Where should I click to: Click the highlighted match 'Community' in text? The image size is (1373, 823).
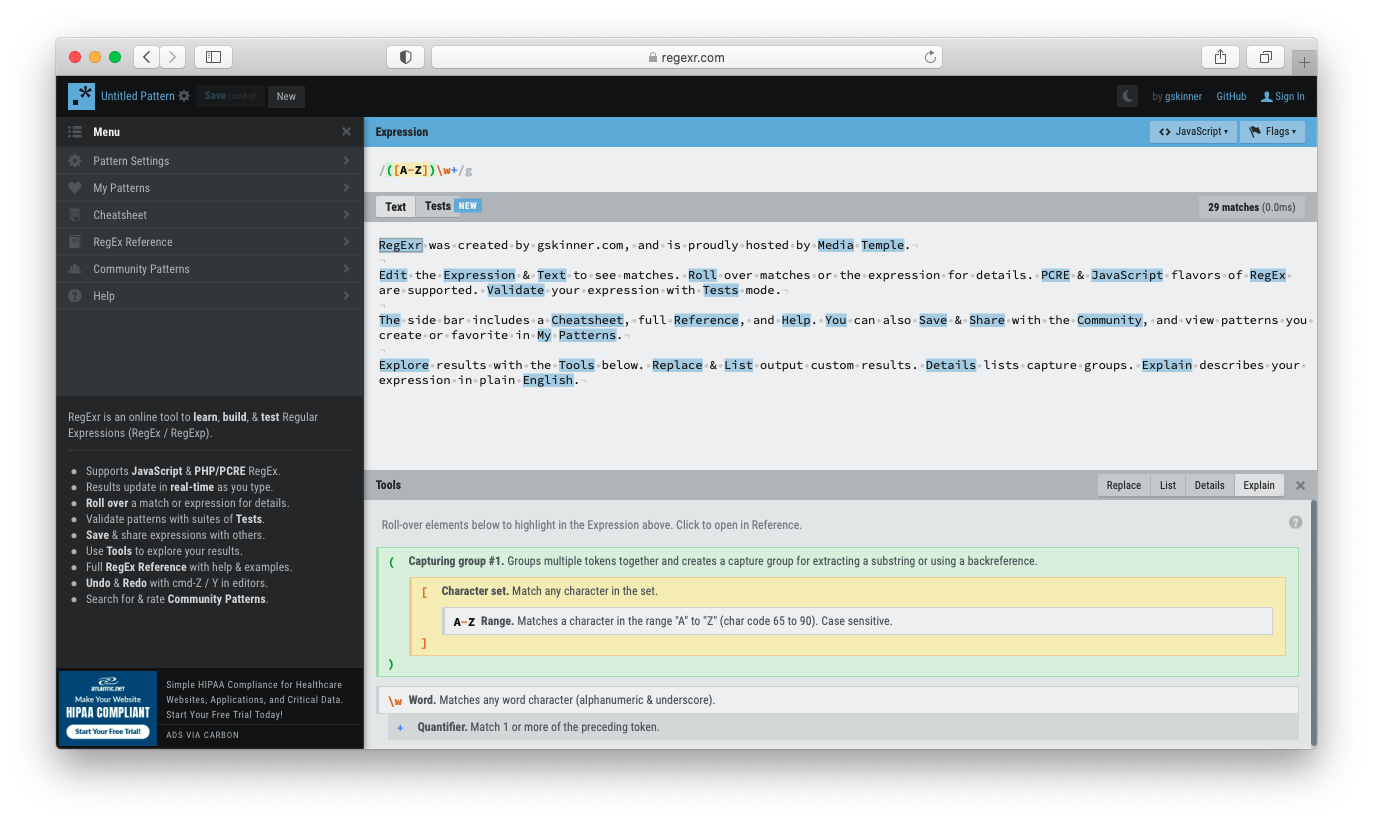[1110, 320]
